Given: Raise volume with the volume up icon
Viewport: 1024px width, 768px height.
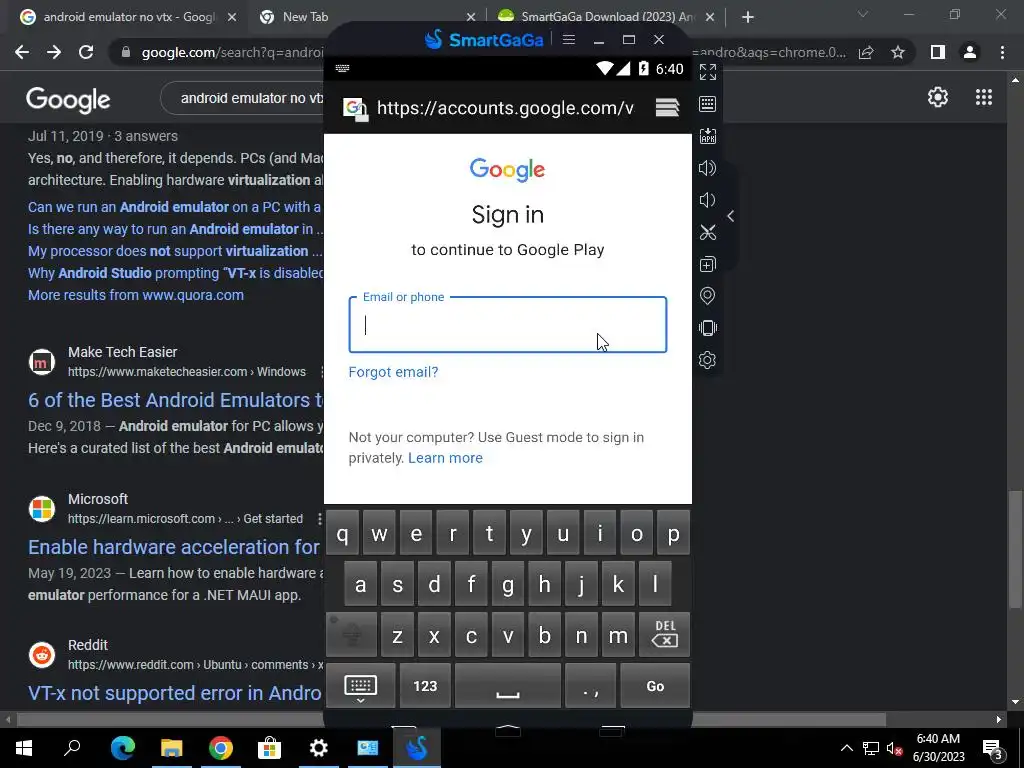Looking at the screenshot, I should 708,168.
